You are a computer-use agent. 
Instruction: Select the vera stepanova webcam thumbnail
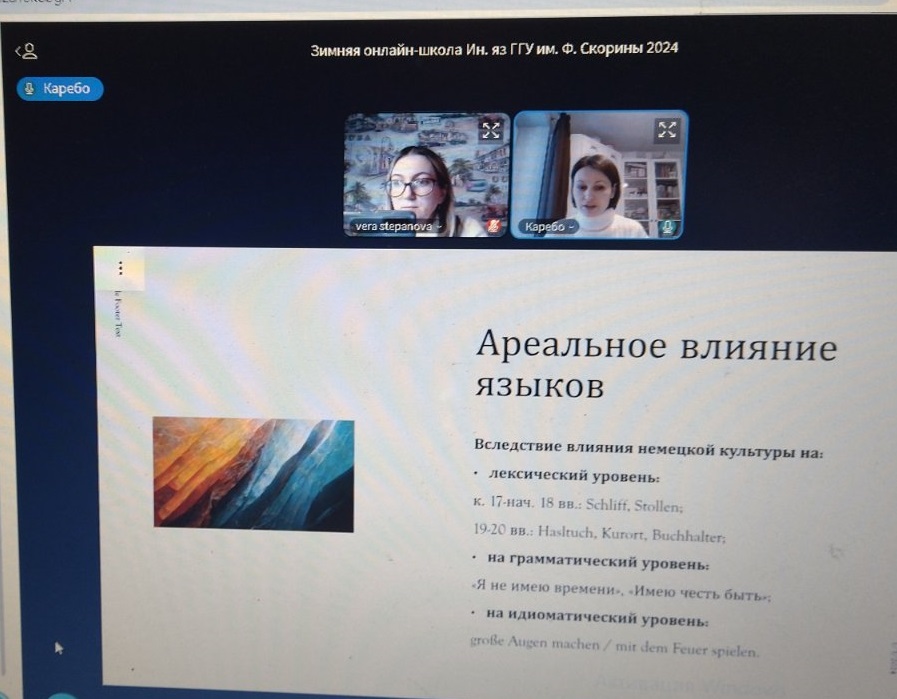tap(425, 170)
